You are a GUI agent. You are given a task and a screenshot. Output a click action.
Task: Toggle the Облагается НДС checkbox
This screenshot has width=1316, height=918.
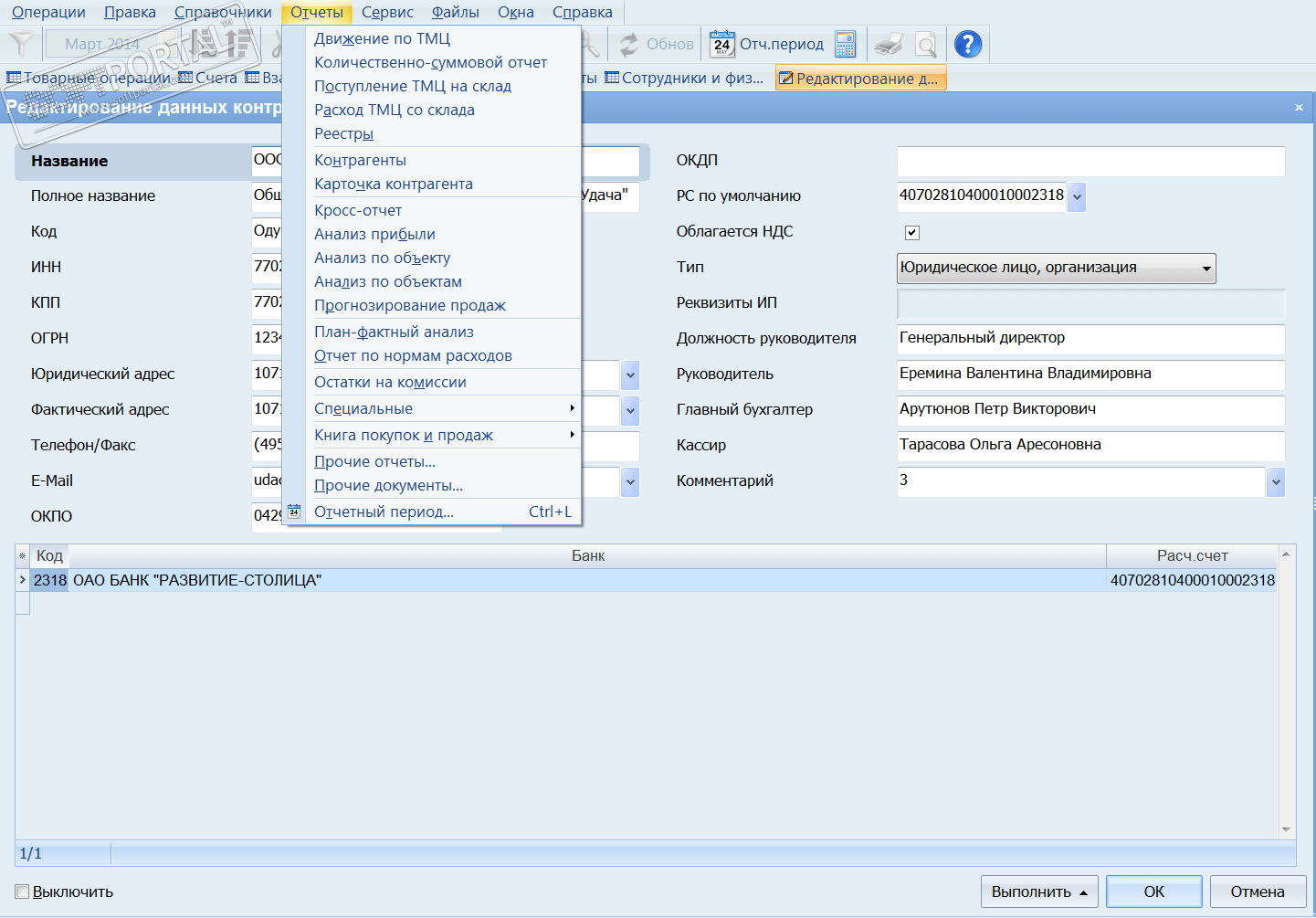click(x=911, y=232)
